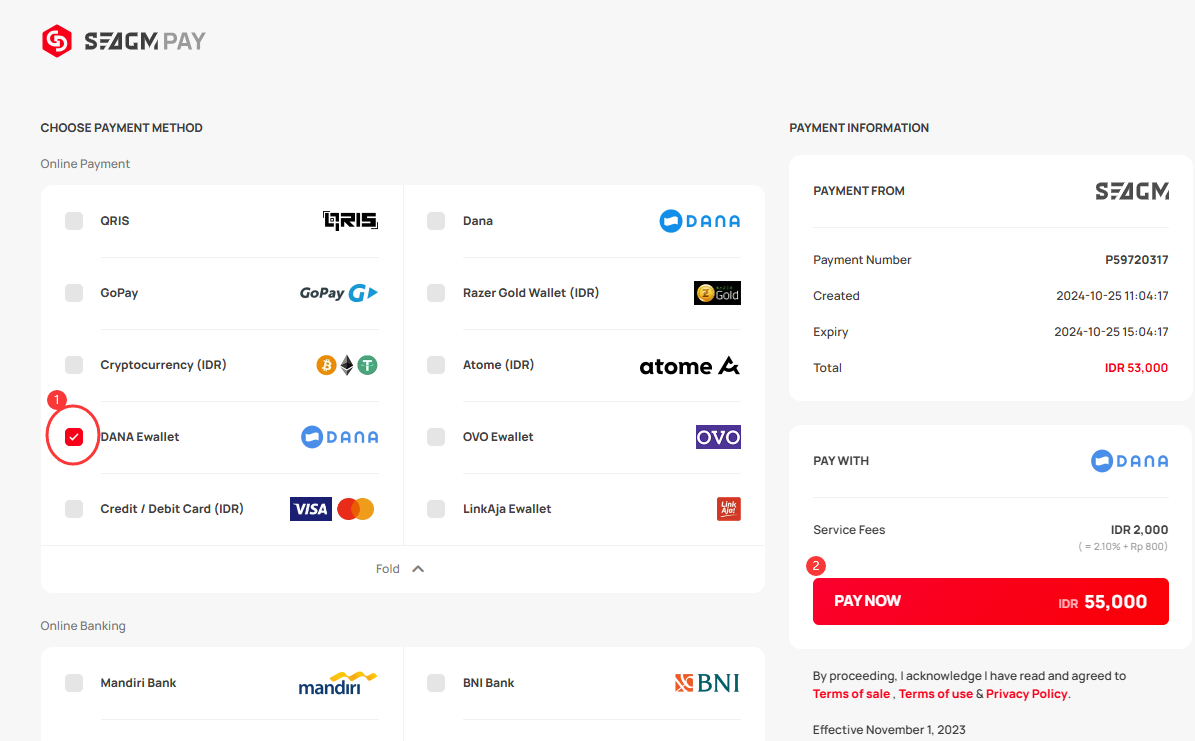
Task: Open the Terms of sale link
Action: (x=851, y=694)
